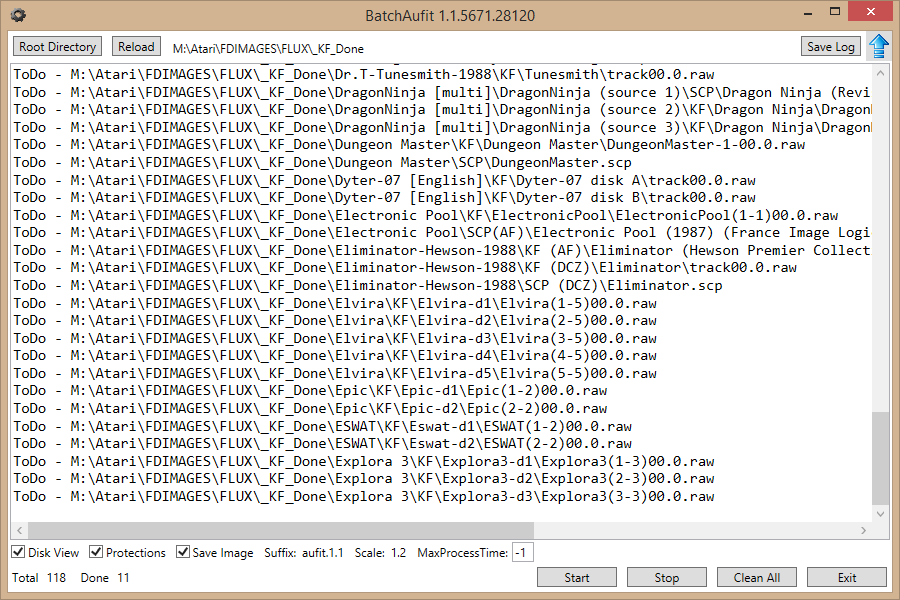Image resolution: width=900 pixels, height=600 pixels.
Task: Close the BatchAufit window
Action: coord(871,13)
